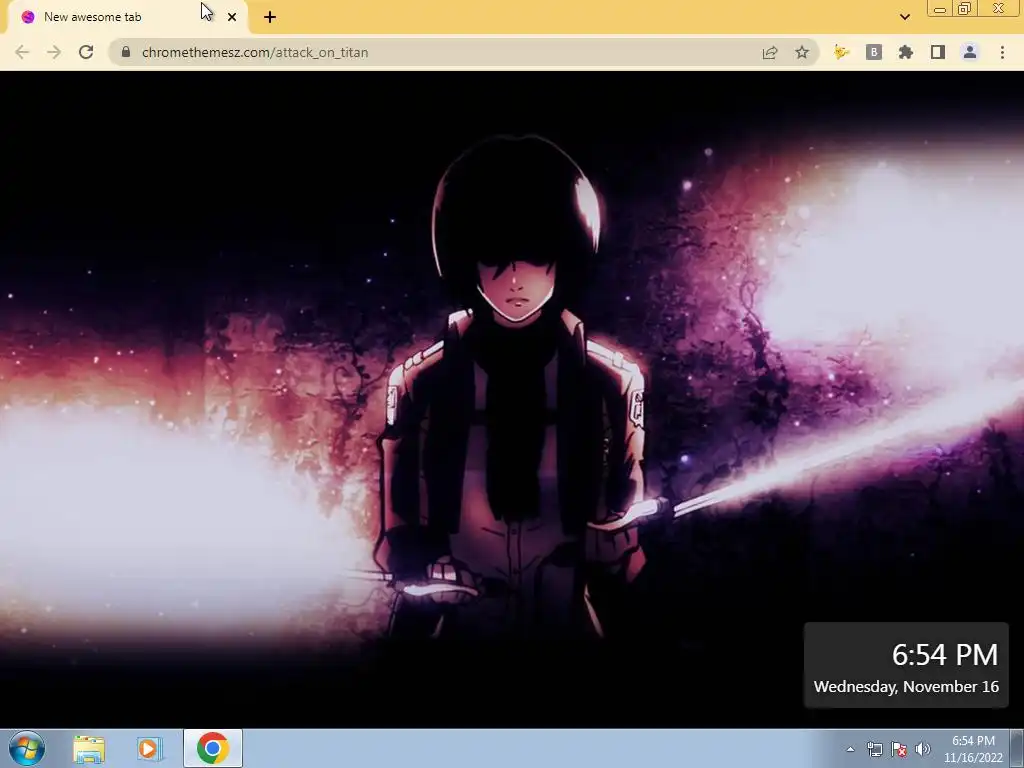Minimize the Chrome window
Viewport: 1024px width, 768px height.
tap(940, 8)
